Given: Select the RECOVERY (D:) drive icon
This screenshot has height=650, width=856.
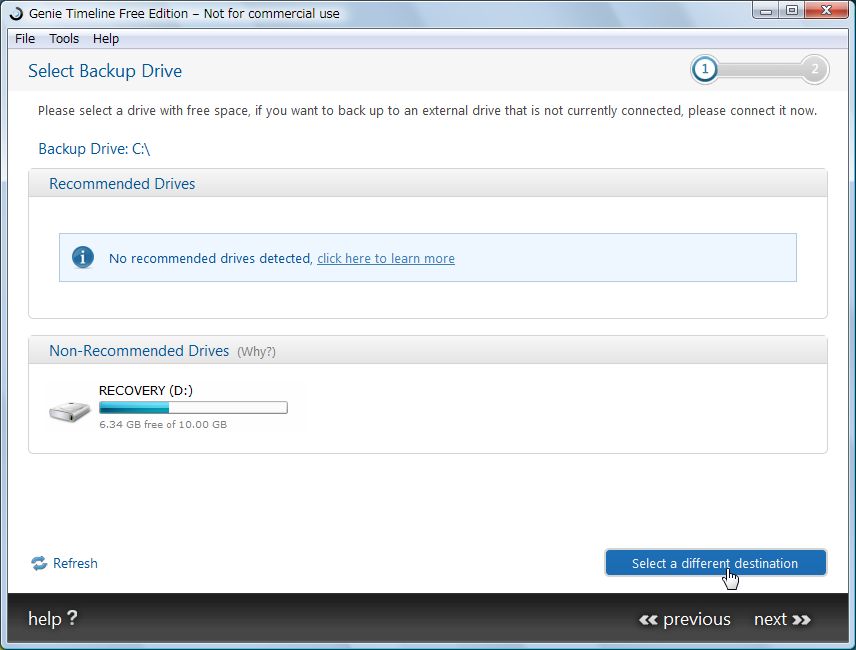Looking at the screenshot, I should click(69, 412).
